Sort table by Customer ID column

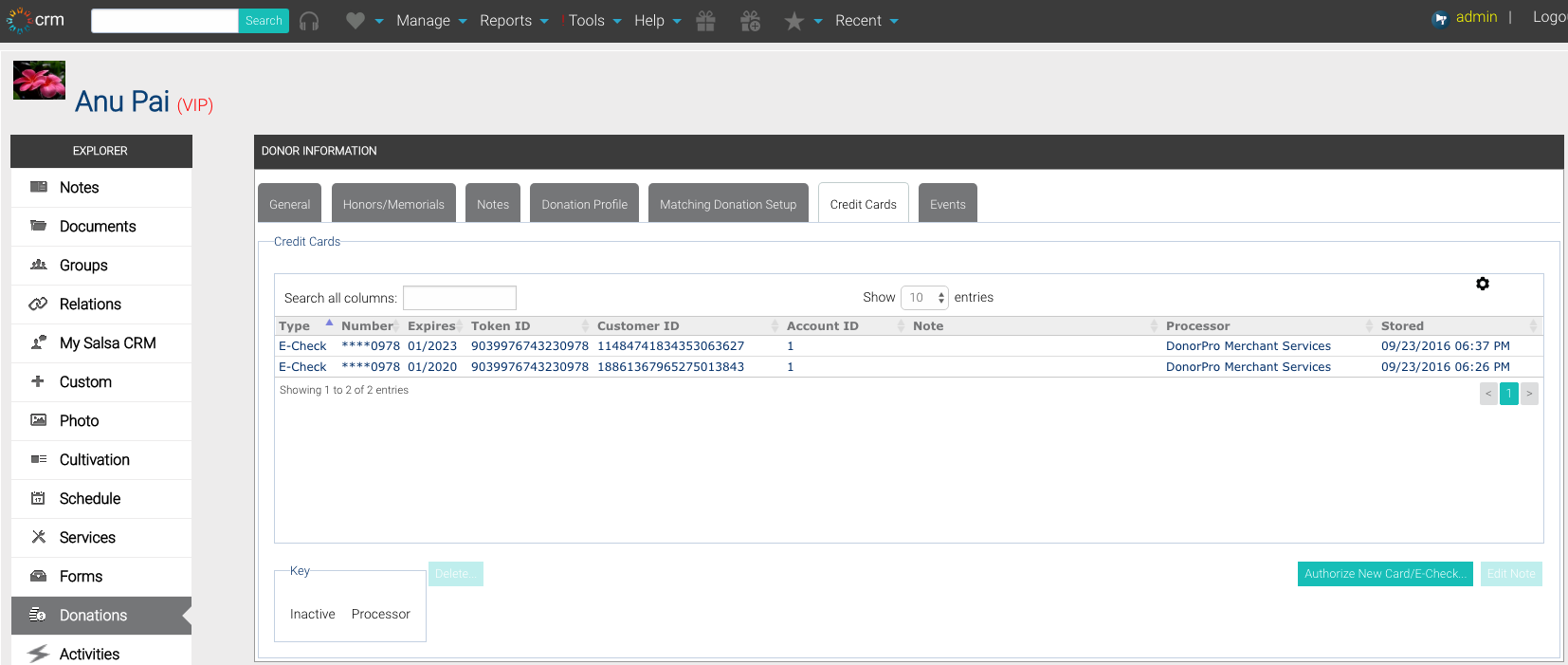point(688,325)
